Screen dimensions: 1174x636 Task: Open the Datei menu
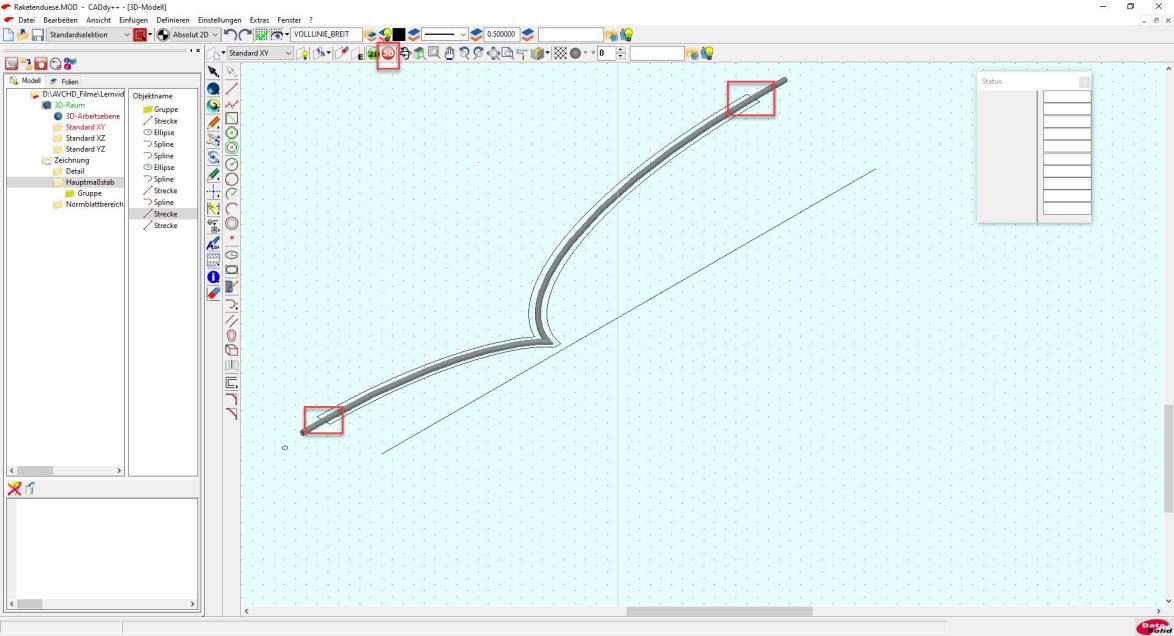coord(26,20)
